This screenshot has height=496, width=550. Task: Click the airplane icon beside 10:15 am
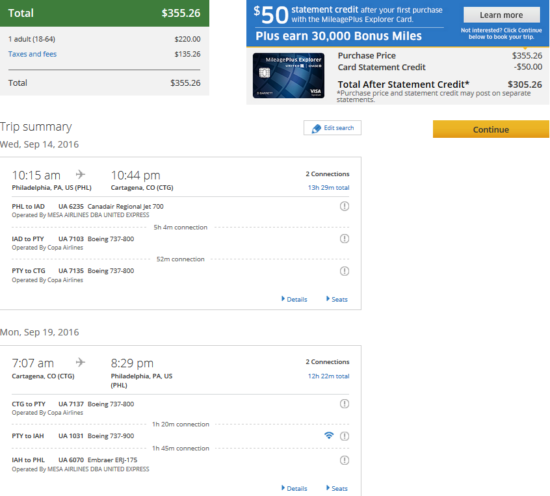tap(80, 174)
